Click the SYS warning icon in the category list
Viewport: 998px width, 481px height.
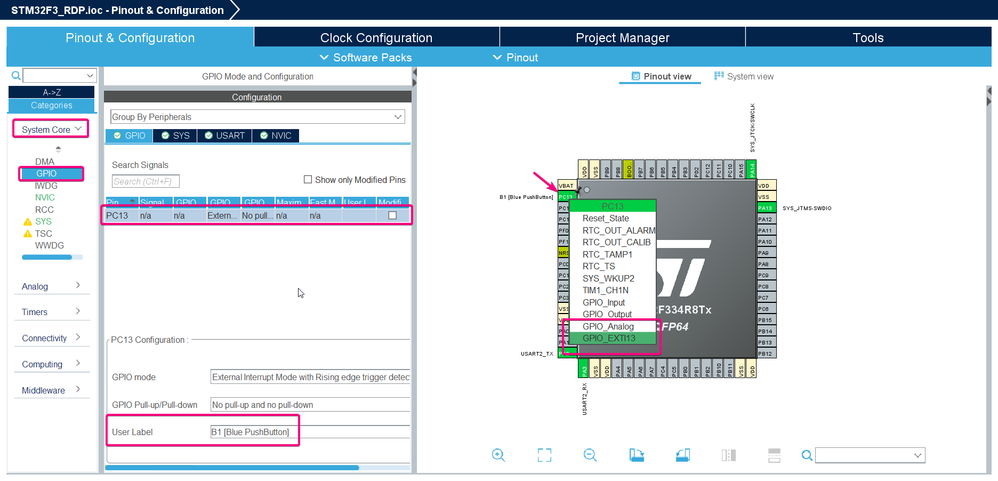[27, 221]
